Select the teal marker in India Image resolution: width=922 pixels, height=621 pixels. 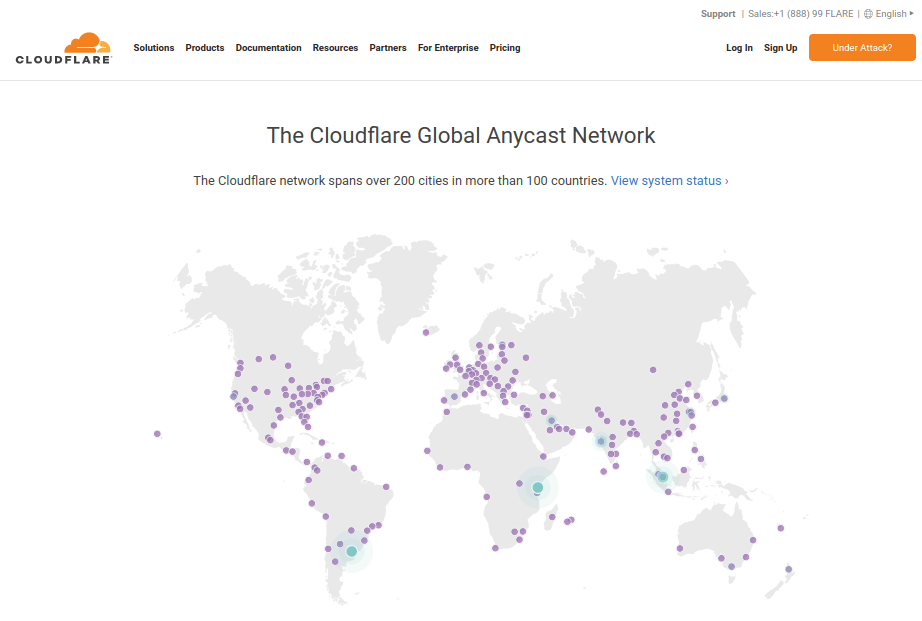pyautogui.click(x=601, y=441)
